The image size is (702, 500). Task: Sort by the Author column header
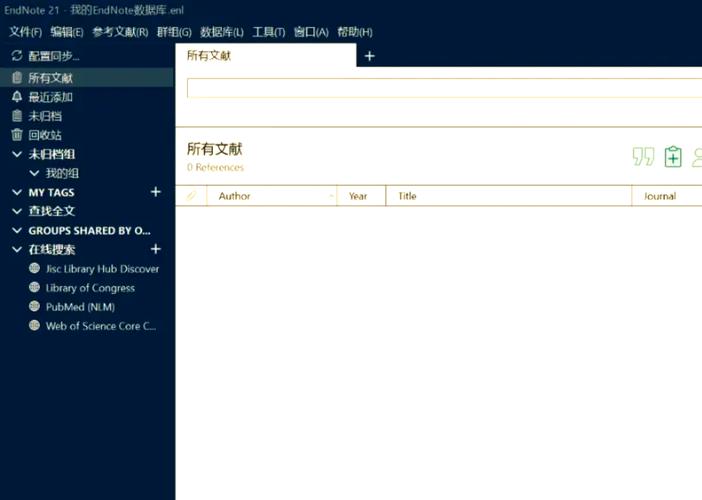[x=272, y=196]
